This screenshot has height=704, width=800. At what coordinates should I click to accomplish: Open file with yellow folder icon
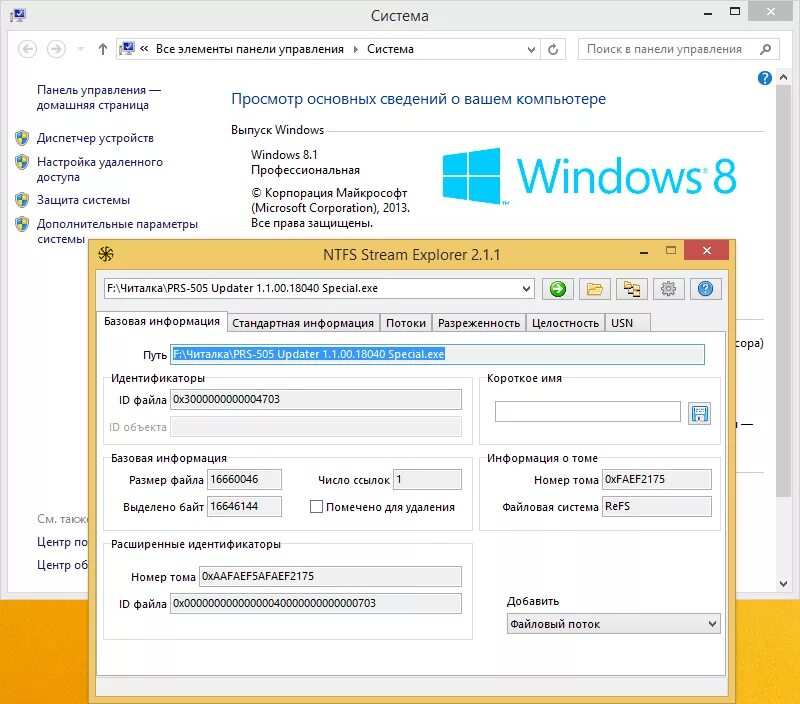click(594, 289)
